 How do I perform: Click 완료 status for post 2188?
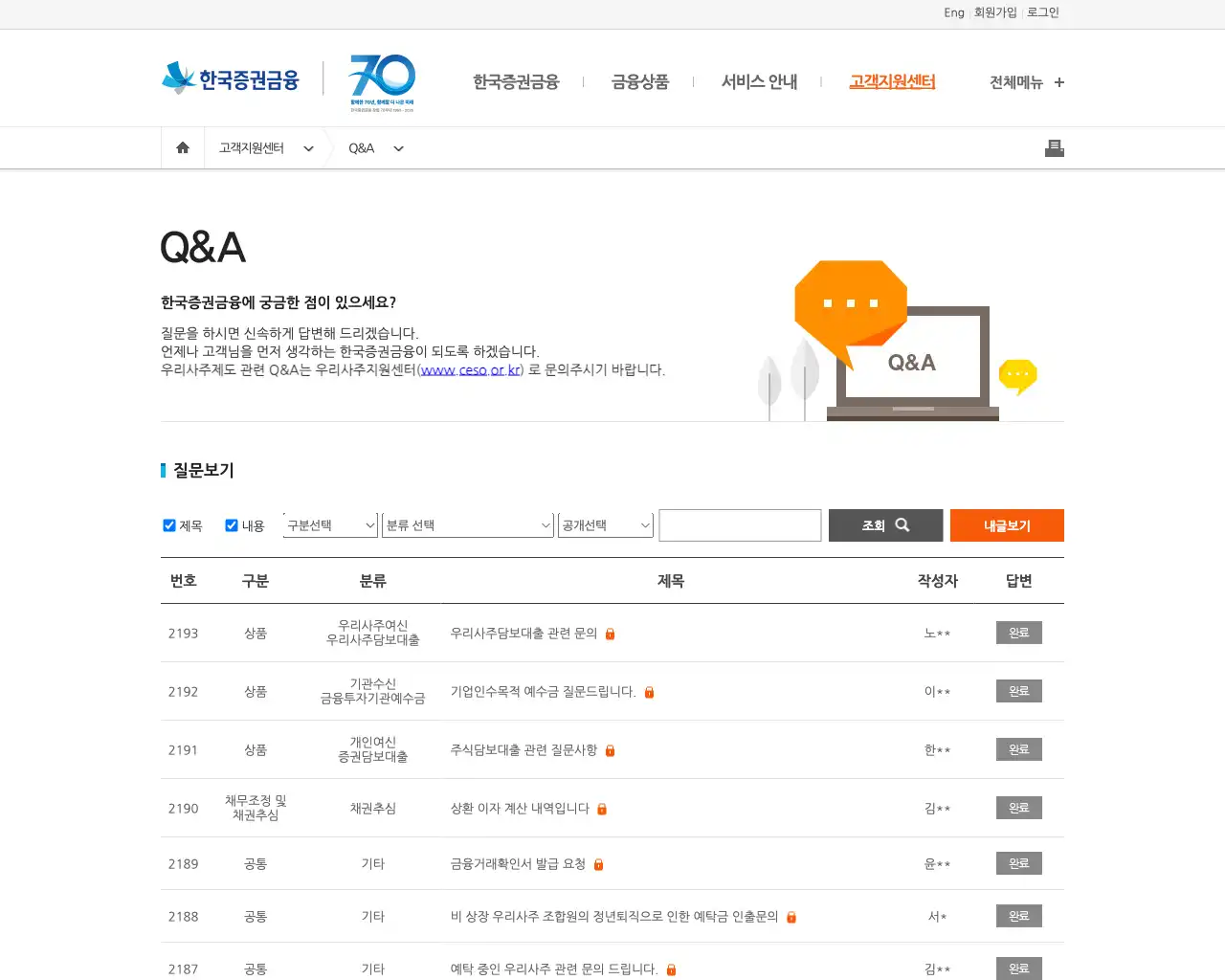point(1019,916)
